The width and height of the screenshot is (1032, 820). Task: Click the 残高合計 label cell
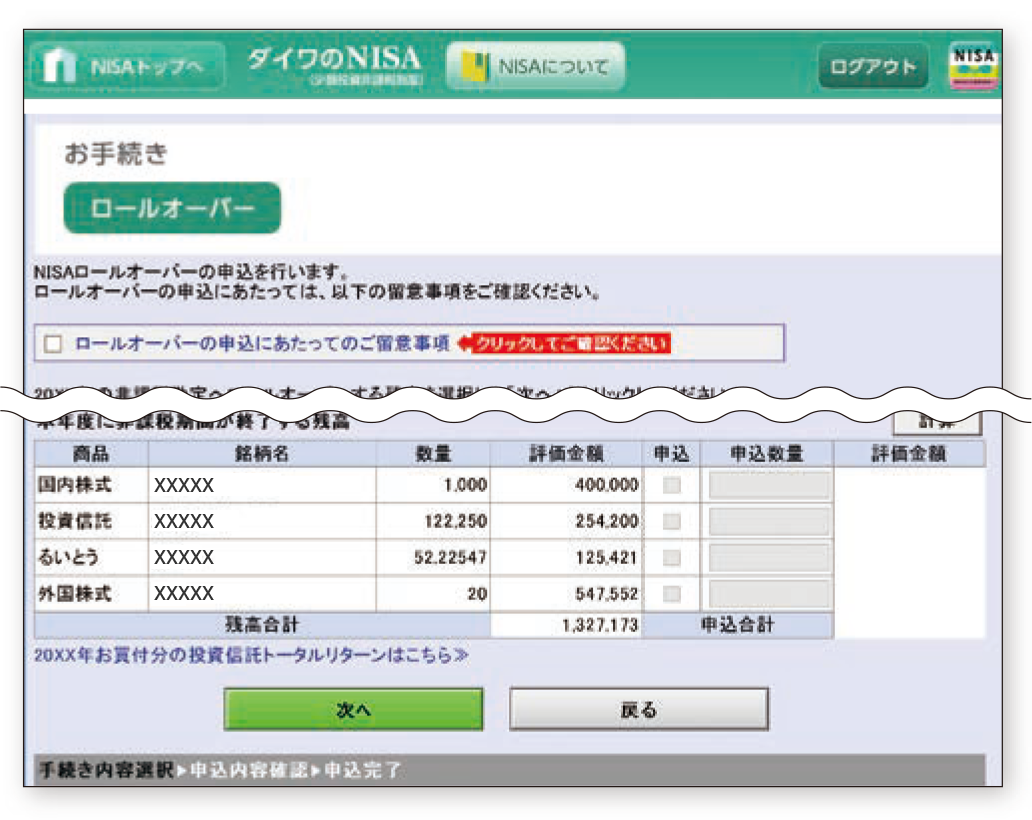click(x=262, y=625)
